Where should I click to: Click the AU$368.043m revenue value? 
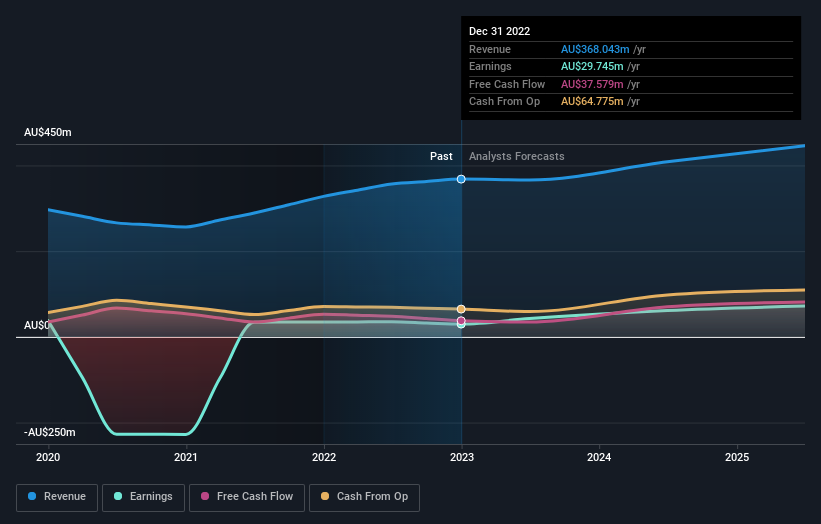595,49
